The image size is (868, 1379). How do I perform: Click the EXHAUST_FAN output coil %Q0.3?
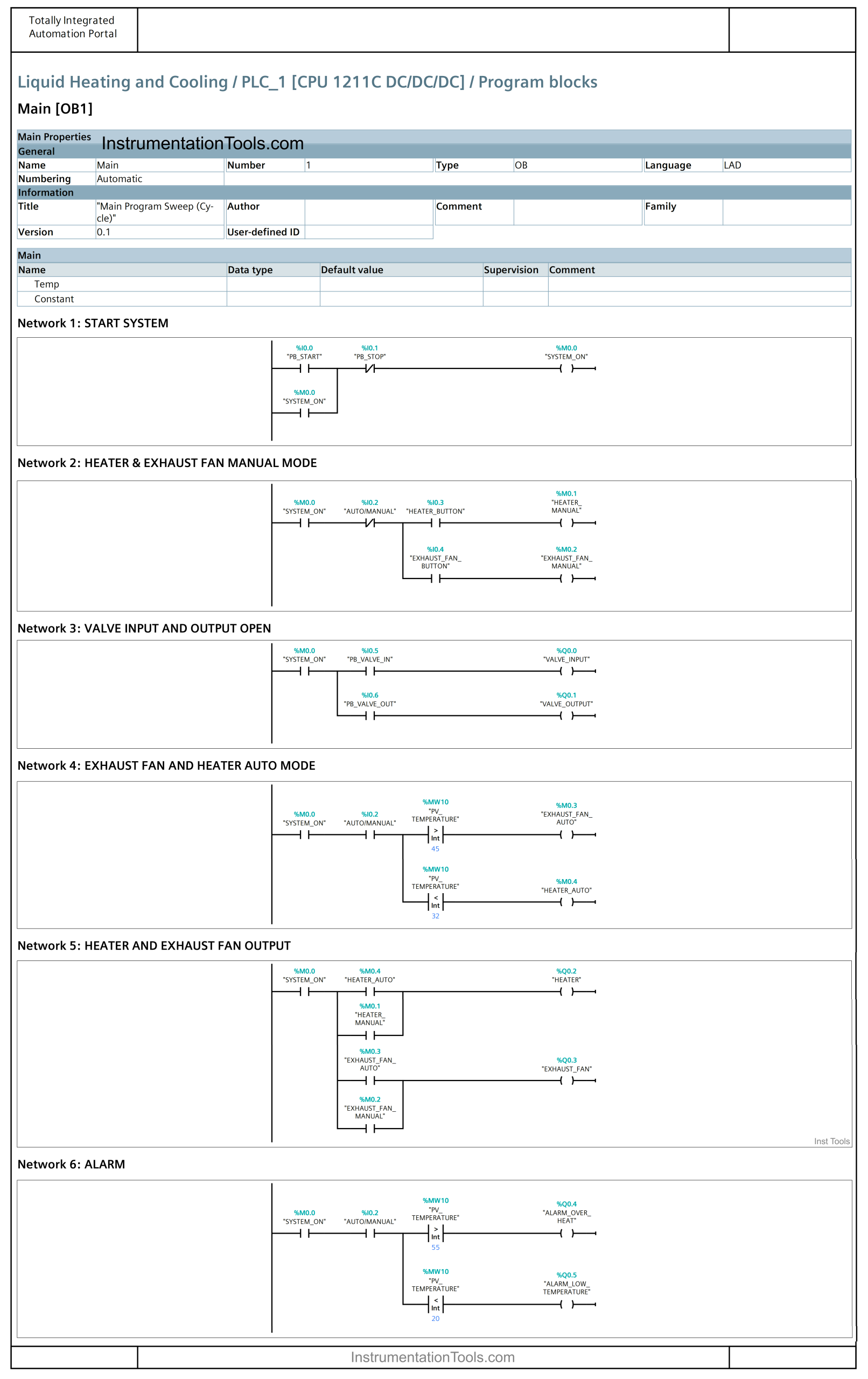pos(566,1081)
